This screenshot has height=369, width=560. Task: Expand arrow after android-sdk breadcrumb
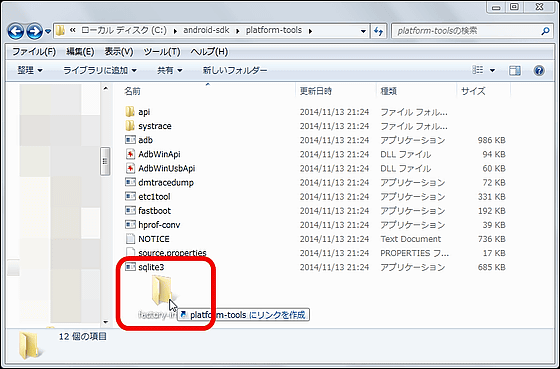(x=238, y=31)
